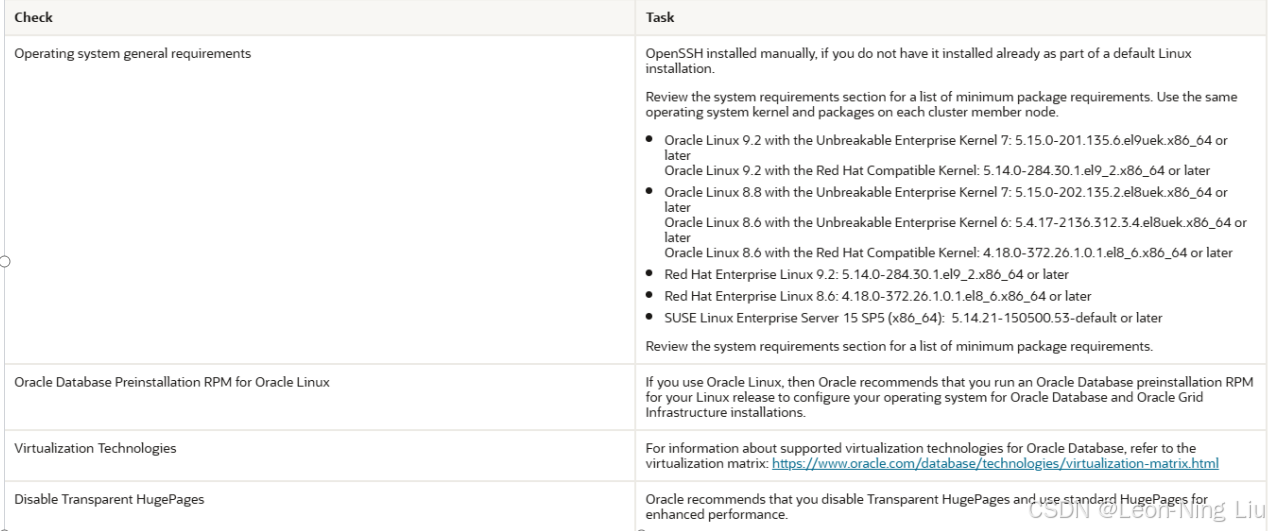Click the Oracle Linux 8.6 Red Hat Compatible Kernel line
The image size is (1269, 531).
(x=948, y=253)
